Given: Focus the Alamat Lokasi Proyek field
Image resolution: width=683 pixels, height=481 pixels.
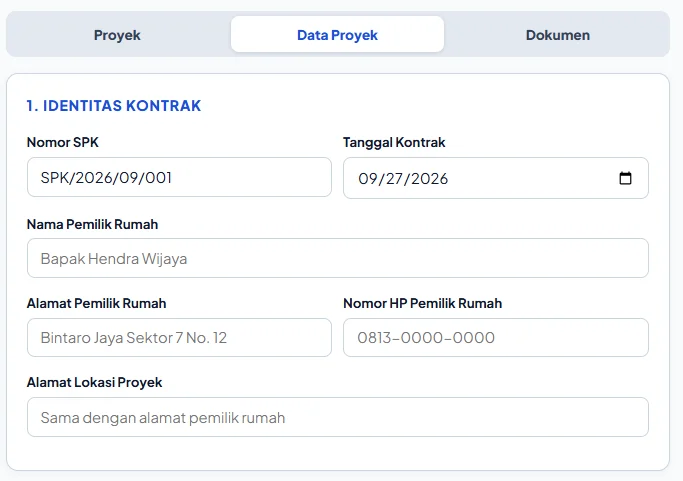Looking at the screenshot, I should (x=338, y=417).
